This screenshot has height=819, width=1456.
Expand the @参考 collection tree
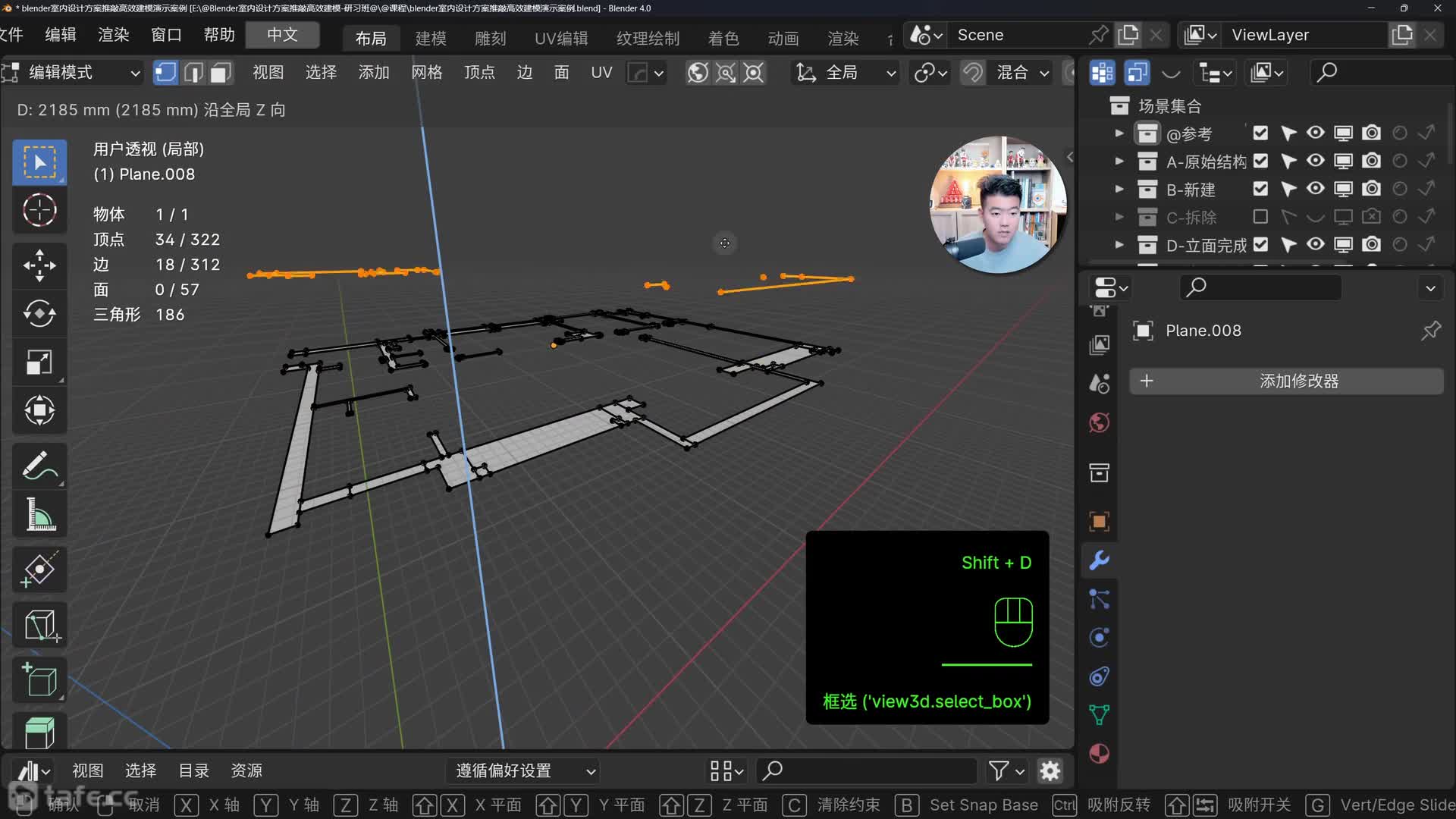click(1119, 133)
